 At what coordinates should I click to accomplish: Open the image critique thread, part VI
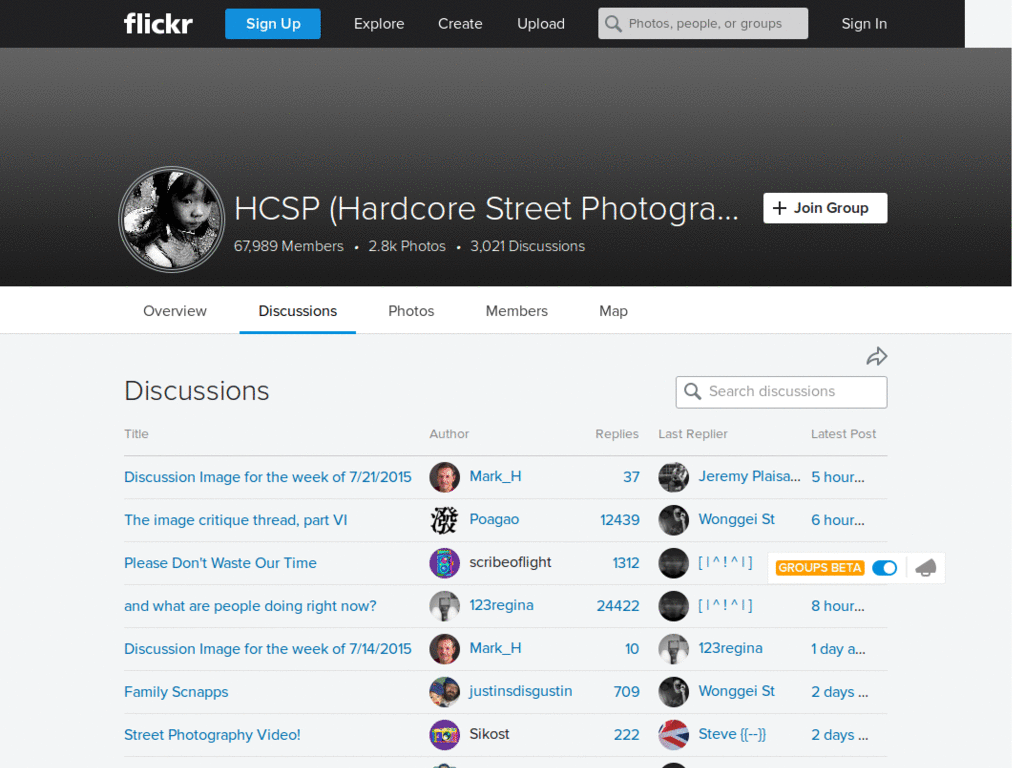pyautogui.click(x=235, y=520)
